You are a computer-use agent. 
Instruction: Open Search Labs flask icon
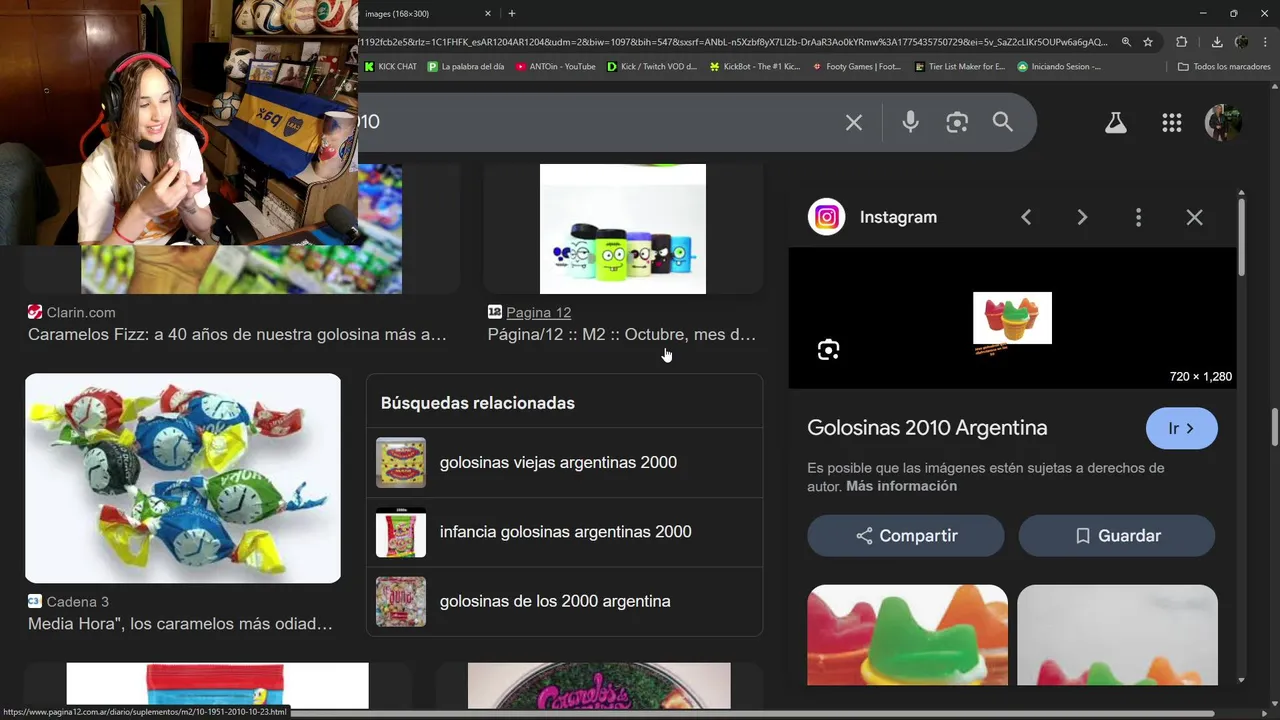1116,123
